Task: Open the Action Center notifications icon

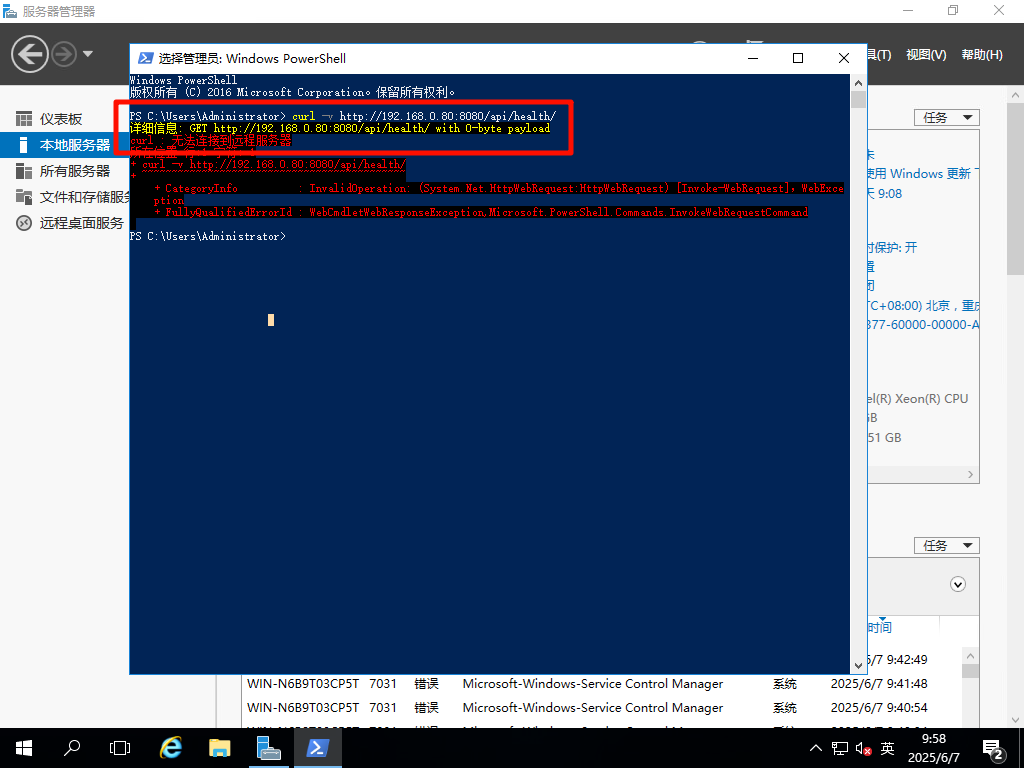Action: (993, 748)
